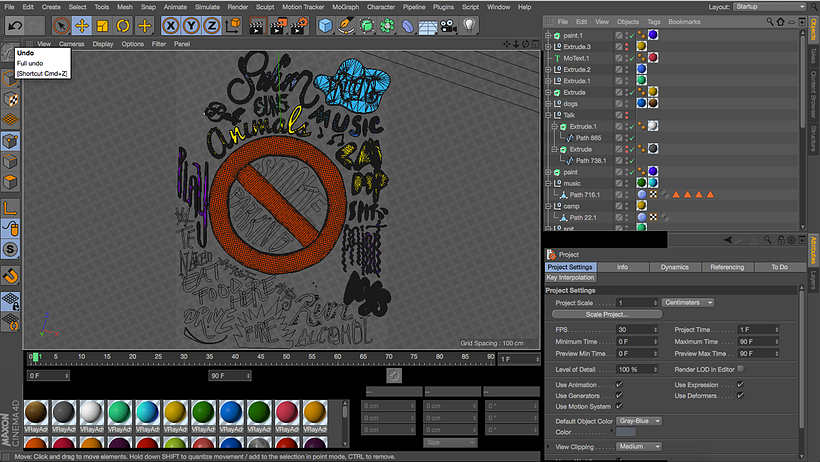This screenshot has width=820, height=462.
Task: Add a light object
Action: click(469, 25)
